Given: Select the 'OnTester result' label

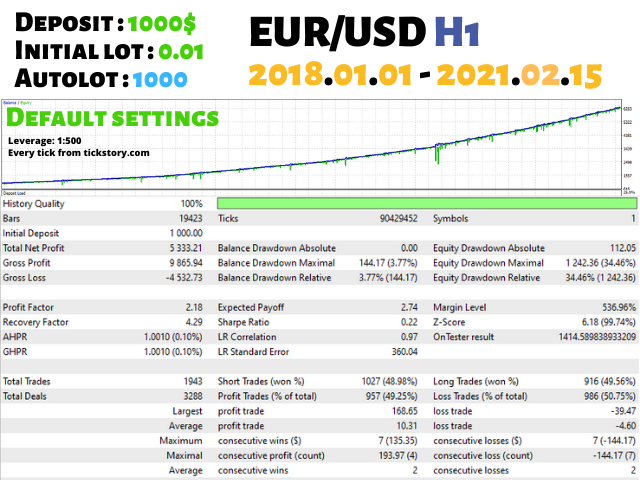Looking at the screenshot, I should tap(463, 337).
